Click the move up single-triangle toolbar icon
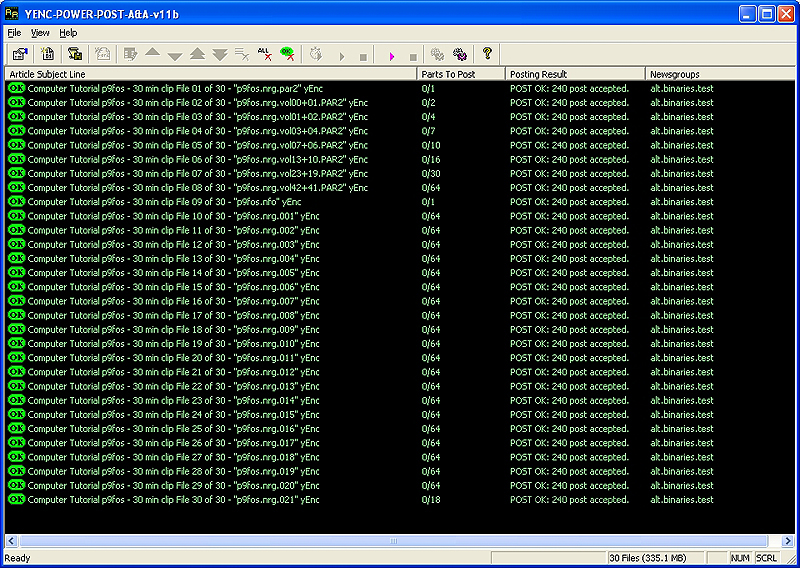The width and height of the screenshot is (800, 568). tap(153, 52)
